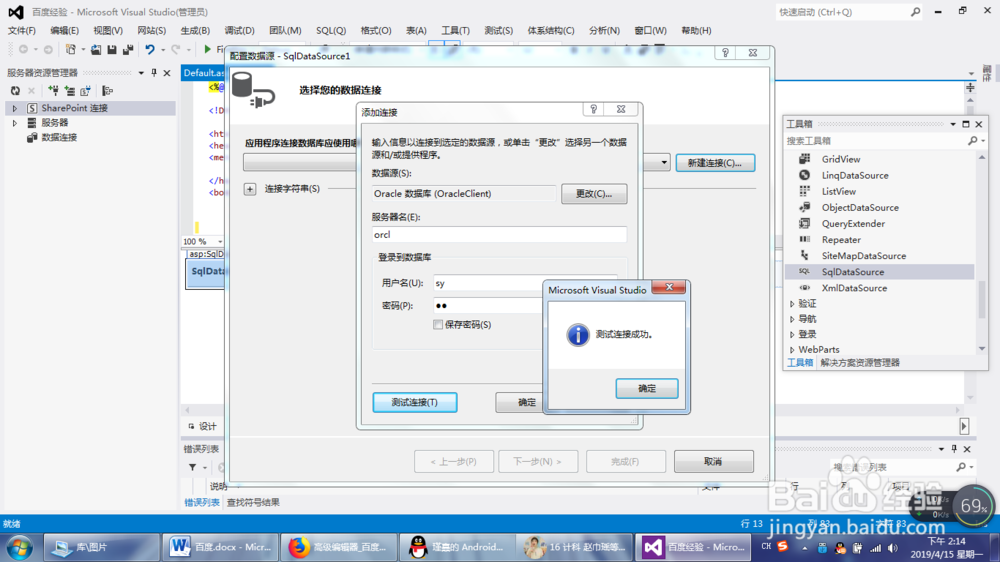Confirm the test connection success message
This screenshot has width=1000, height=562.
click(647, 388)
